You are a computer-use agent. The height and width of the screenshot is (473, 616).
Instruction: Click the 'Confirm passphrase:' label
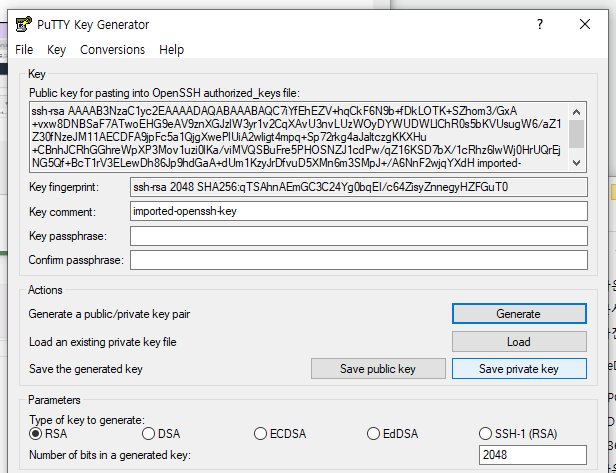pos(76,260)
